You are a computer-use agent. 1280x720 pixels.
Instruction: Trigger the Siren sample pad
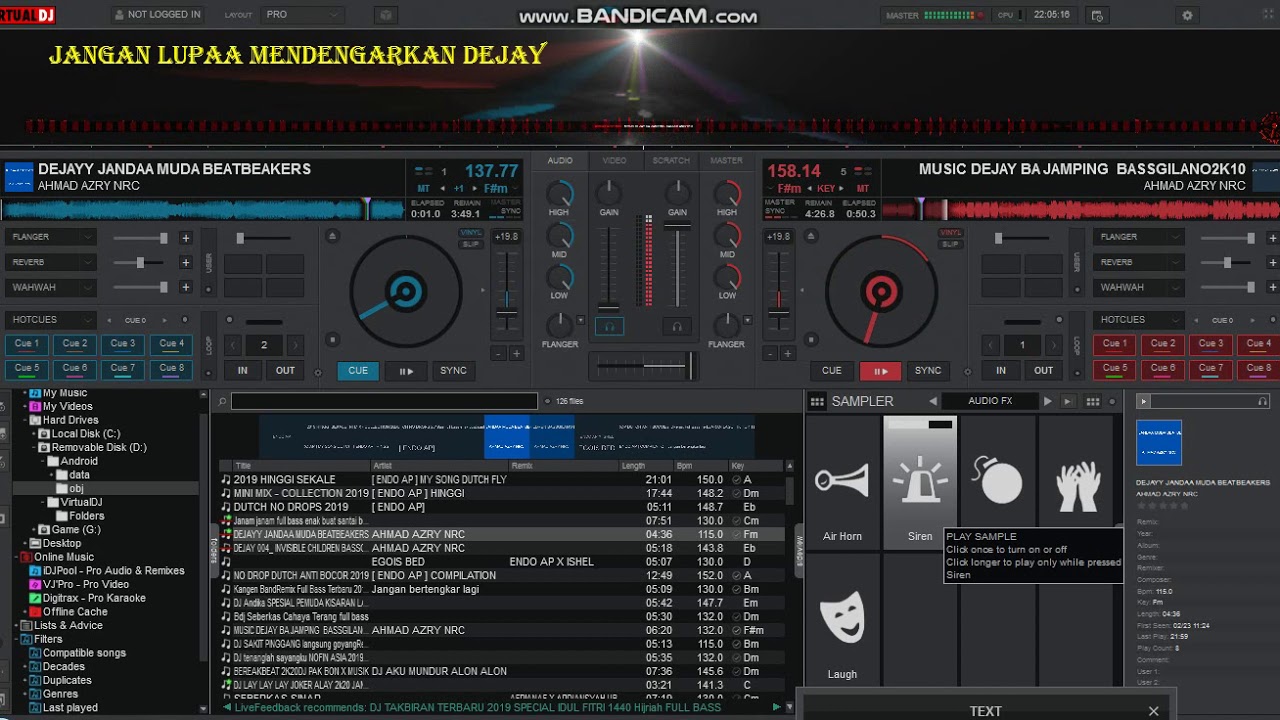click(x=920, y=483)
